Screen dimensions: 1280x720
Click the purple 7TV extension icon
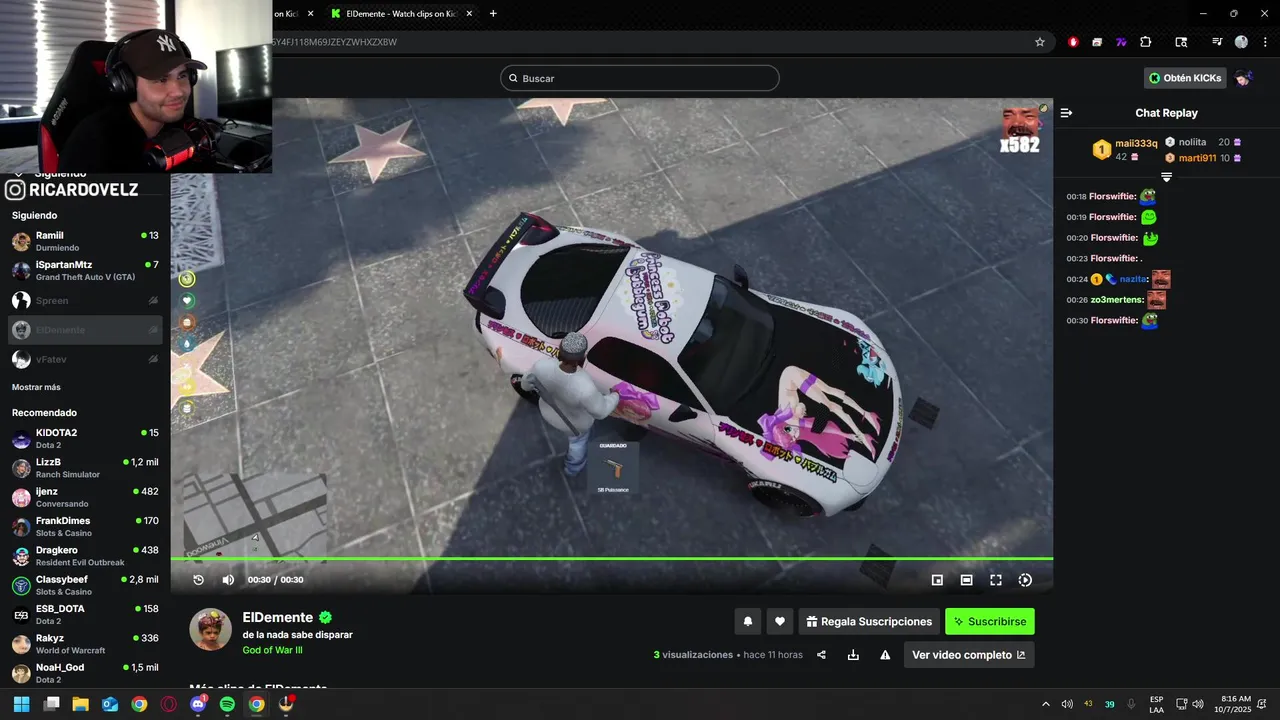tap(1121, 42)
